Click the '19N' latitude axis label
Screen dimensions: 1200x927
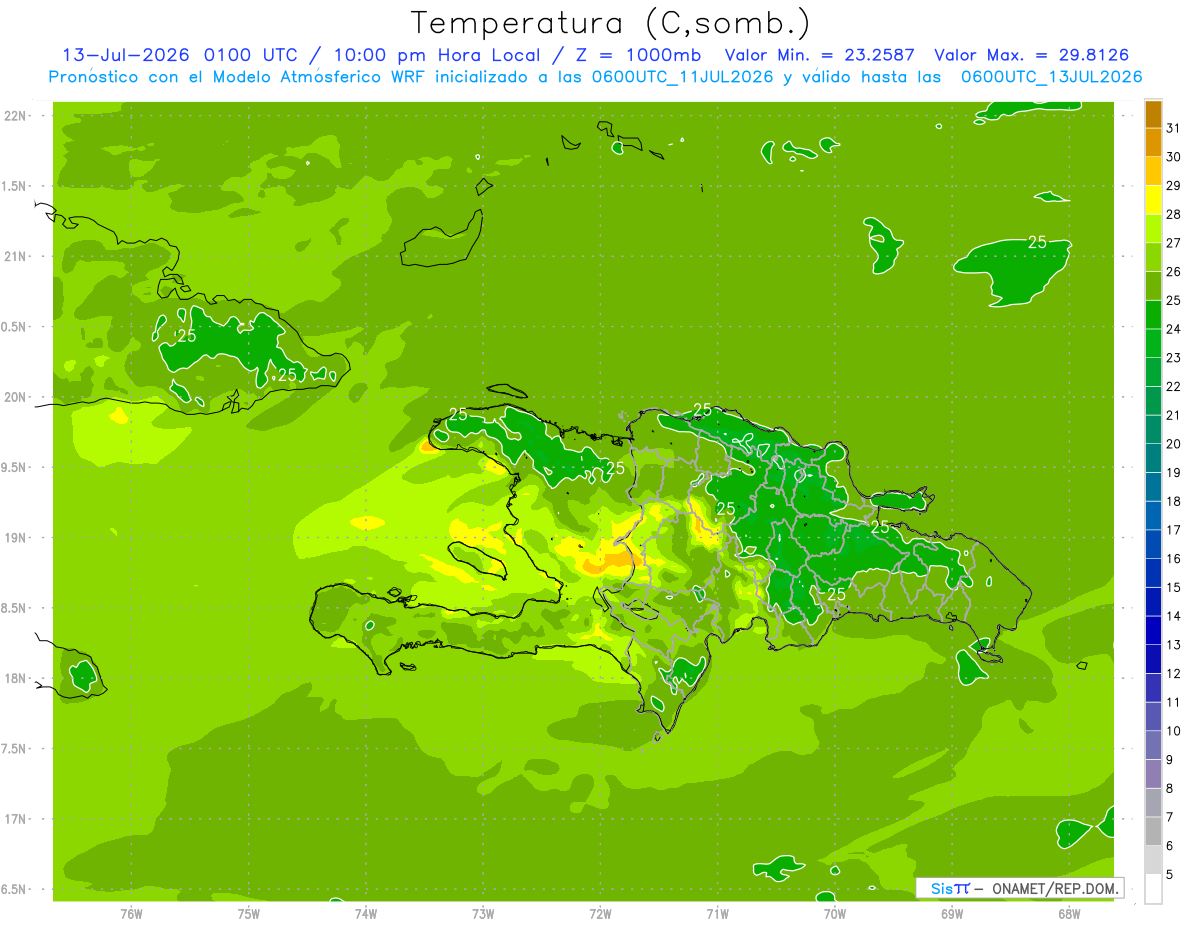point(16,538)
